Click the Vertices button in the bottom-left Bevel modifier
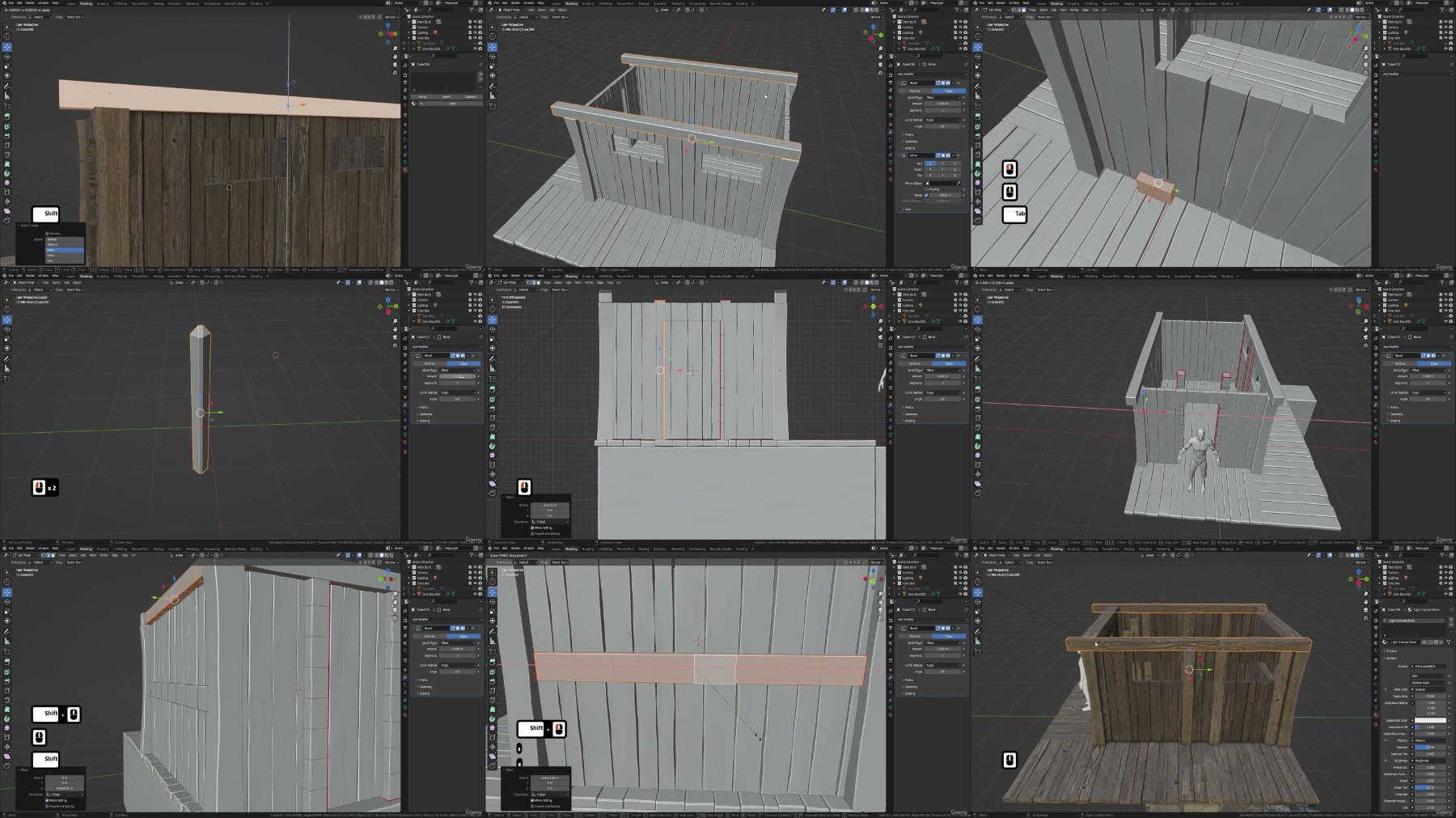Screen dimensions: 1456x818 pos(430,636)
